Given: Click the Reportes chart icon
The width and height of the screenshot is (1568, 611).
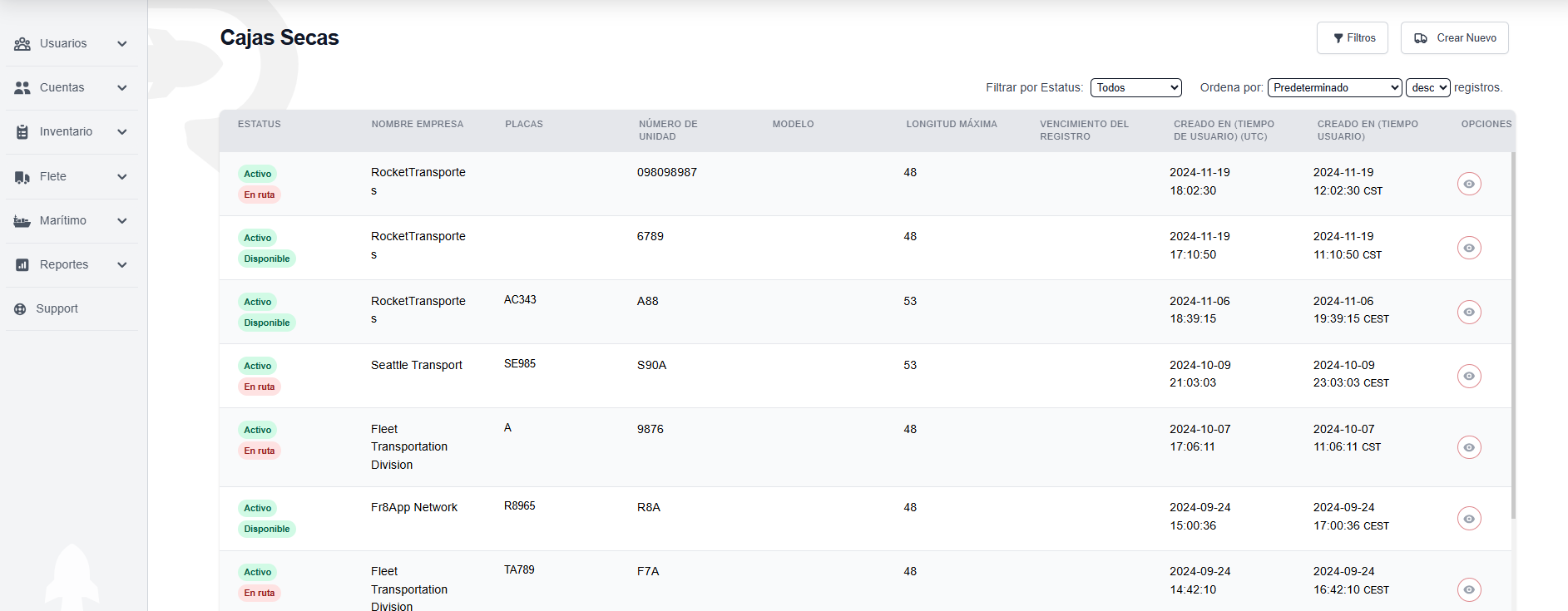Looking at the screenshot, I should pos(22,265).
